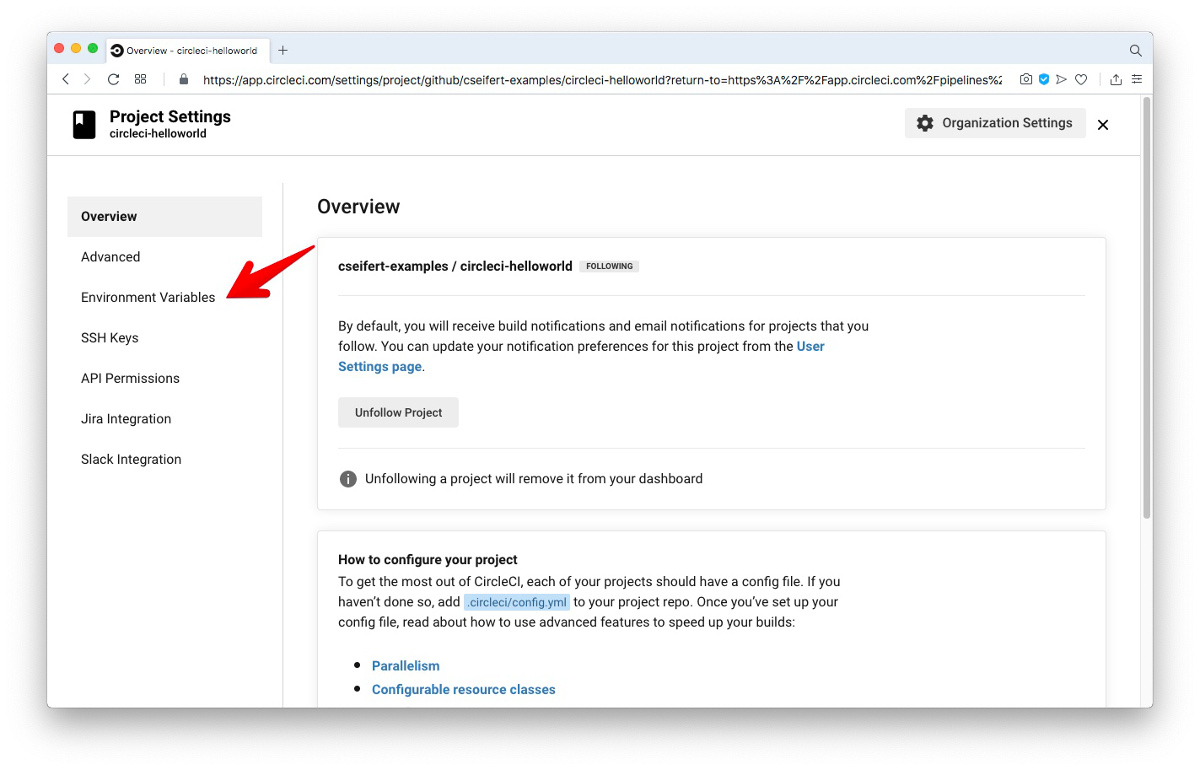Follow the User Settings page link

click(x=581, y=356)
